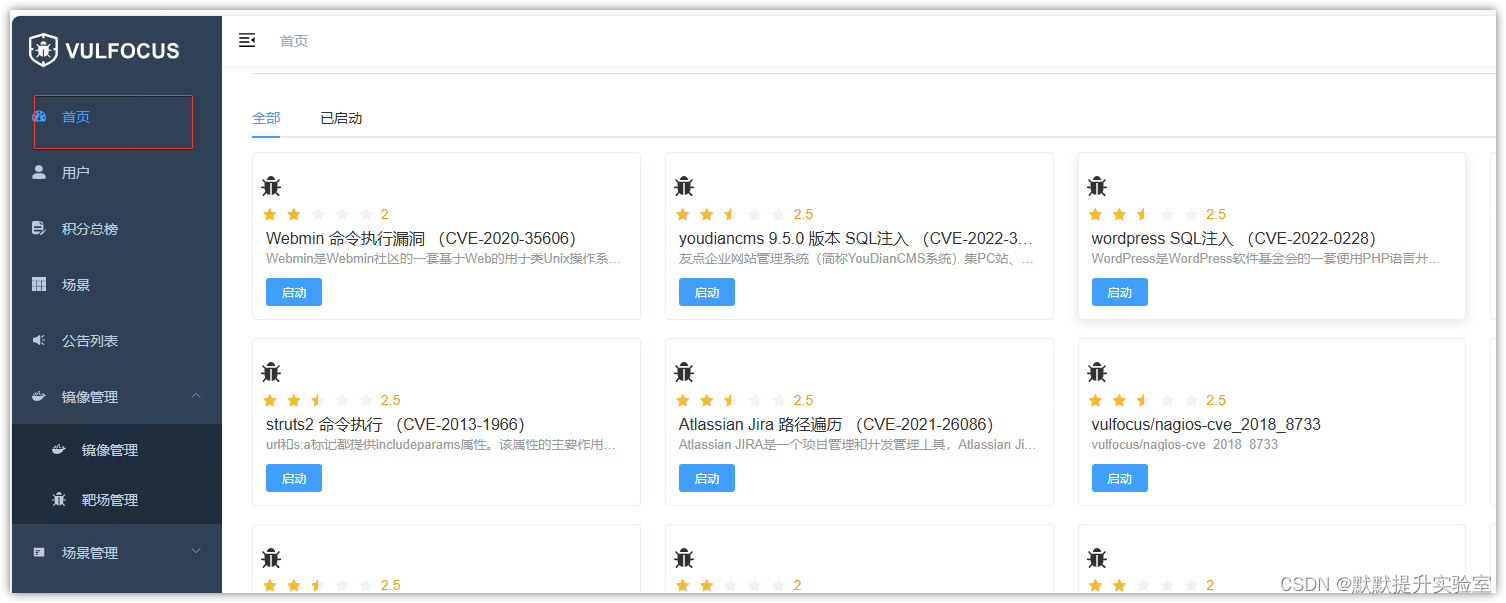Switch to the 全部 tab
The height and width of the screenshot is (603, 1506).
point(266,118)
